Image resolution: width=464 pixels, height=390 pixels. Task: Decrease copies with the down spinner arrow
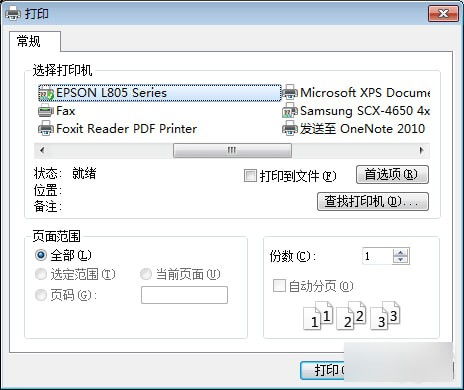click(x=401, y=260)
